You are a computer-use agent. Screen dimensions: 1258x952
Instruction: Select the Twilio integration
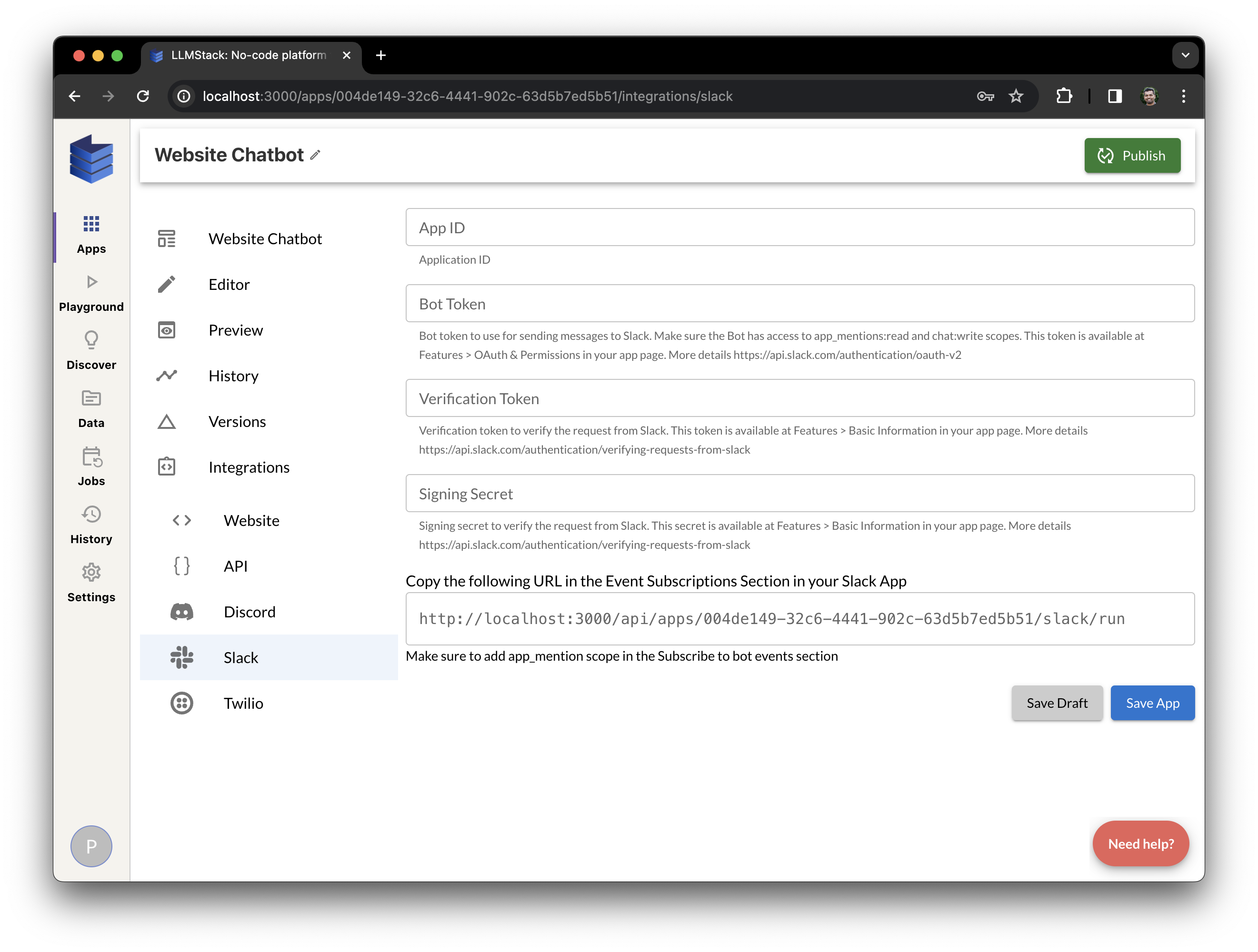(243, 703)
